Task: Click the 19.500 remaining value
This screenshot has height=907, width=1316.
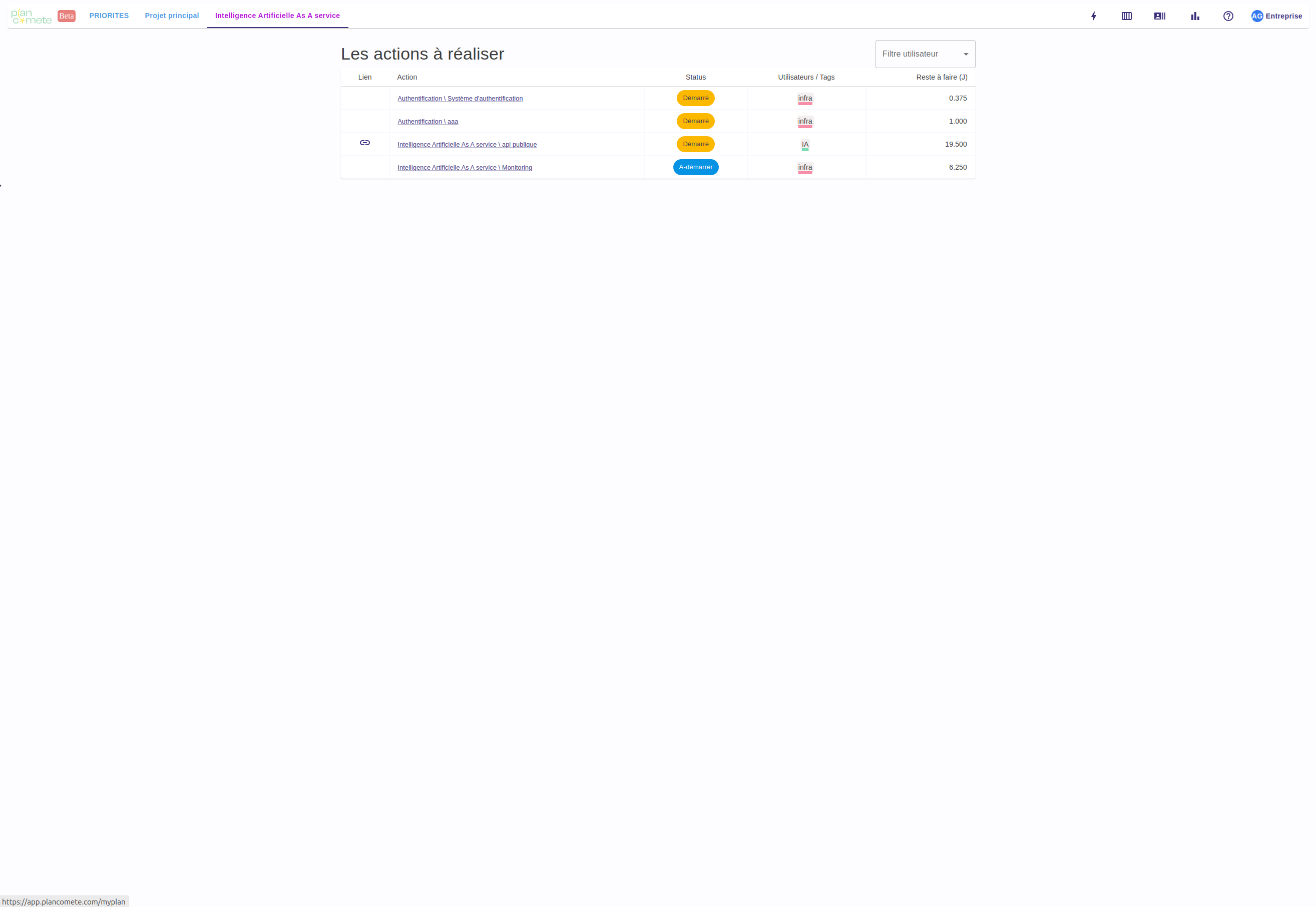Action: pos(956,144)
